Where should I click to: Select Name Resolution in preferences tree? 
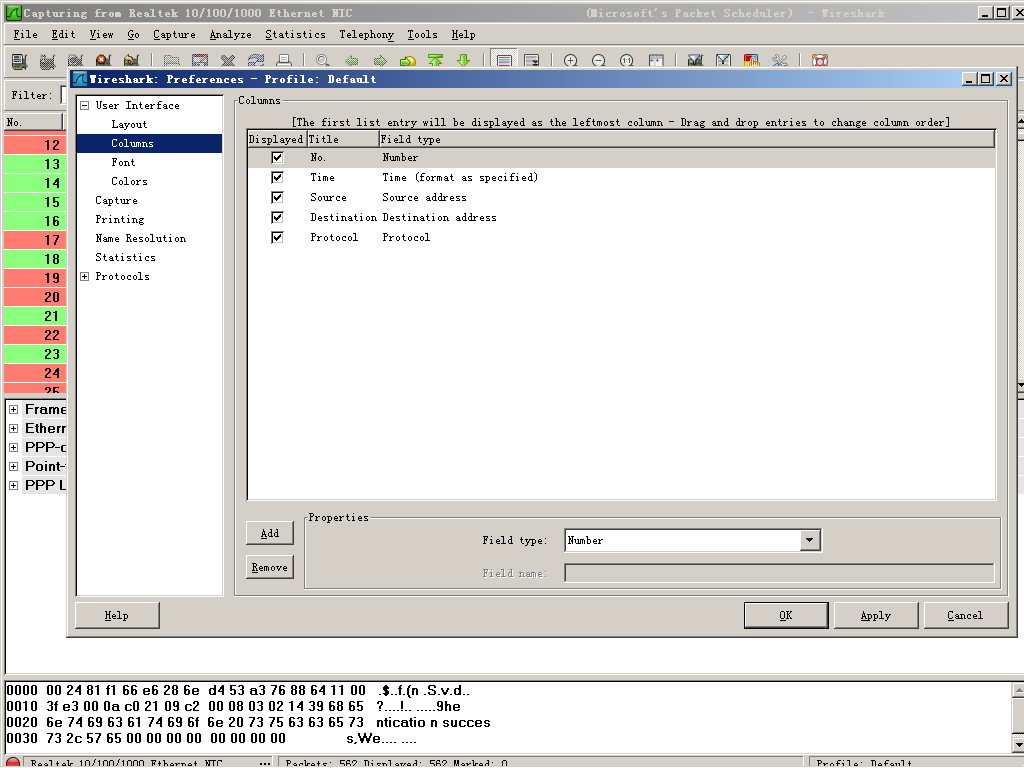[x=140, y=238]
